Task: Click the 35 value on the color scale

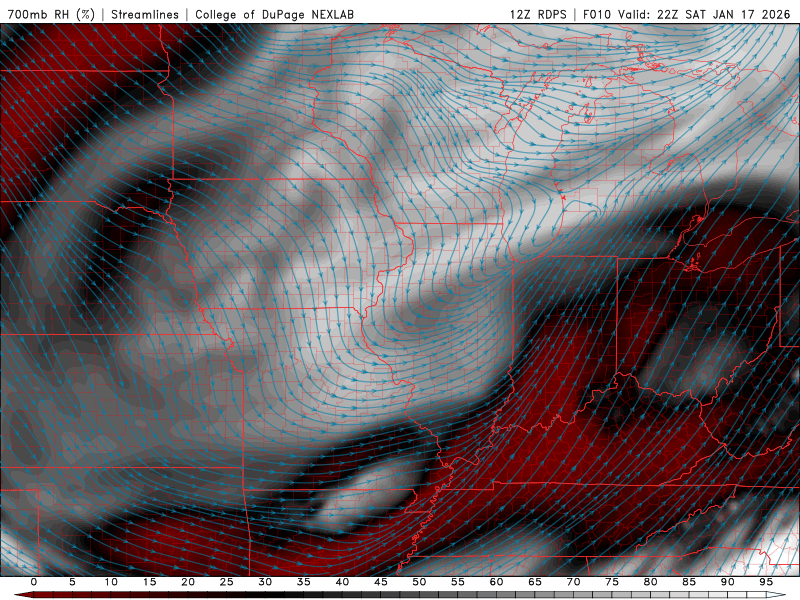Action: [304, 582]
